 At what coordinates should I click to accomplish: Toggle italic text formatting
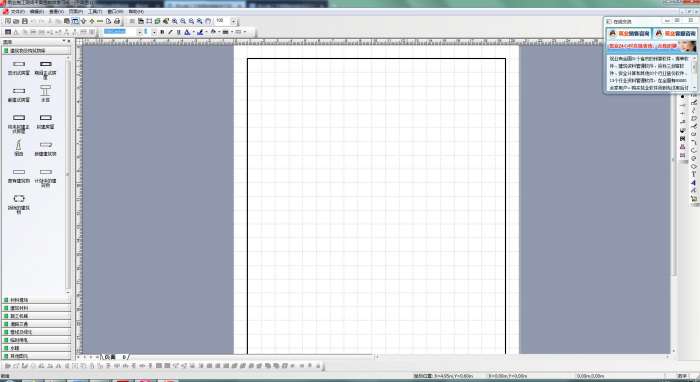coord(171,32)
